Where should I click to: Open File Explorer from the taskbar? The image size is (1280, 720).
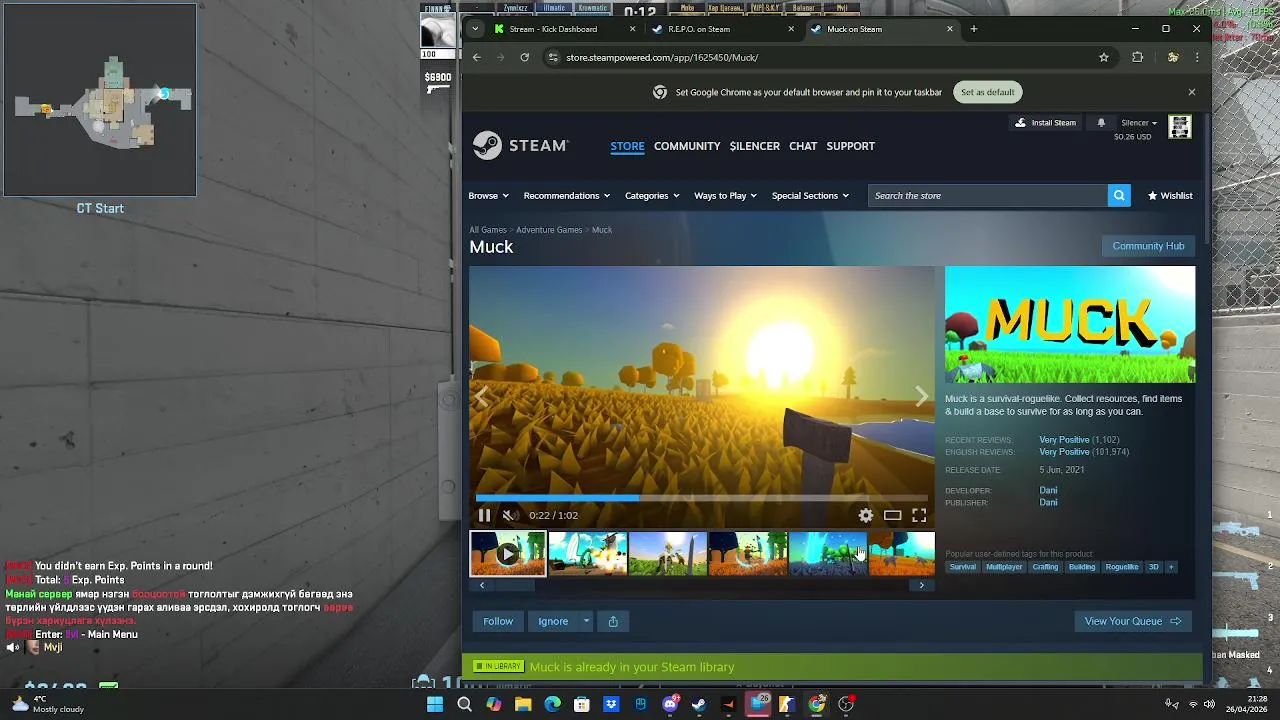coord(523,704)
